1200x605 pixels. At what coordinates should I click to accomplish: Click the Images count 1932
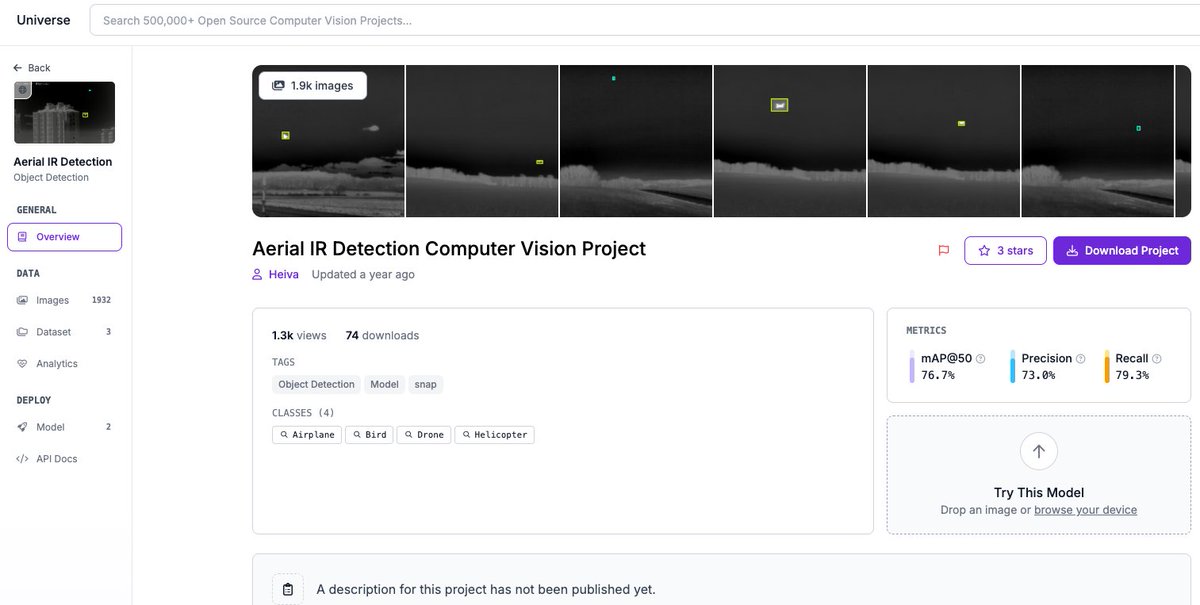pyautogui.click(x=101, y=300)
